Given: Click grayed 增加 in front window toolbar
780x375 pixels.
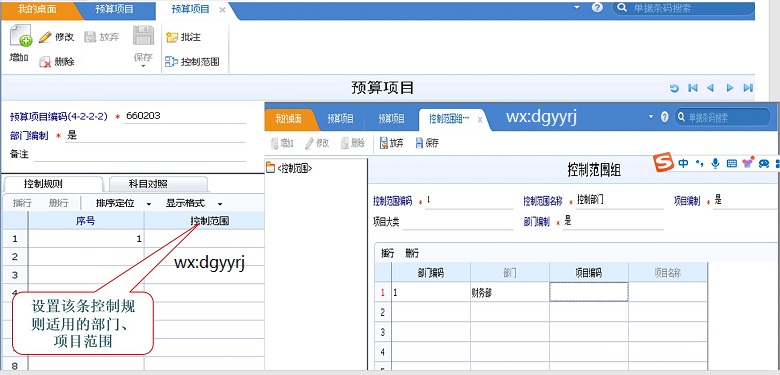Looking at the screenshot, I should pos(282,143).
